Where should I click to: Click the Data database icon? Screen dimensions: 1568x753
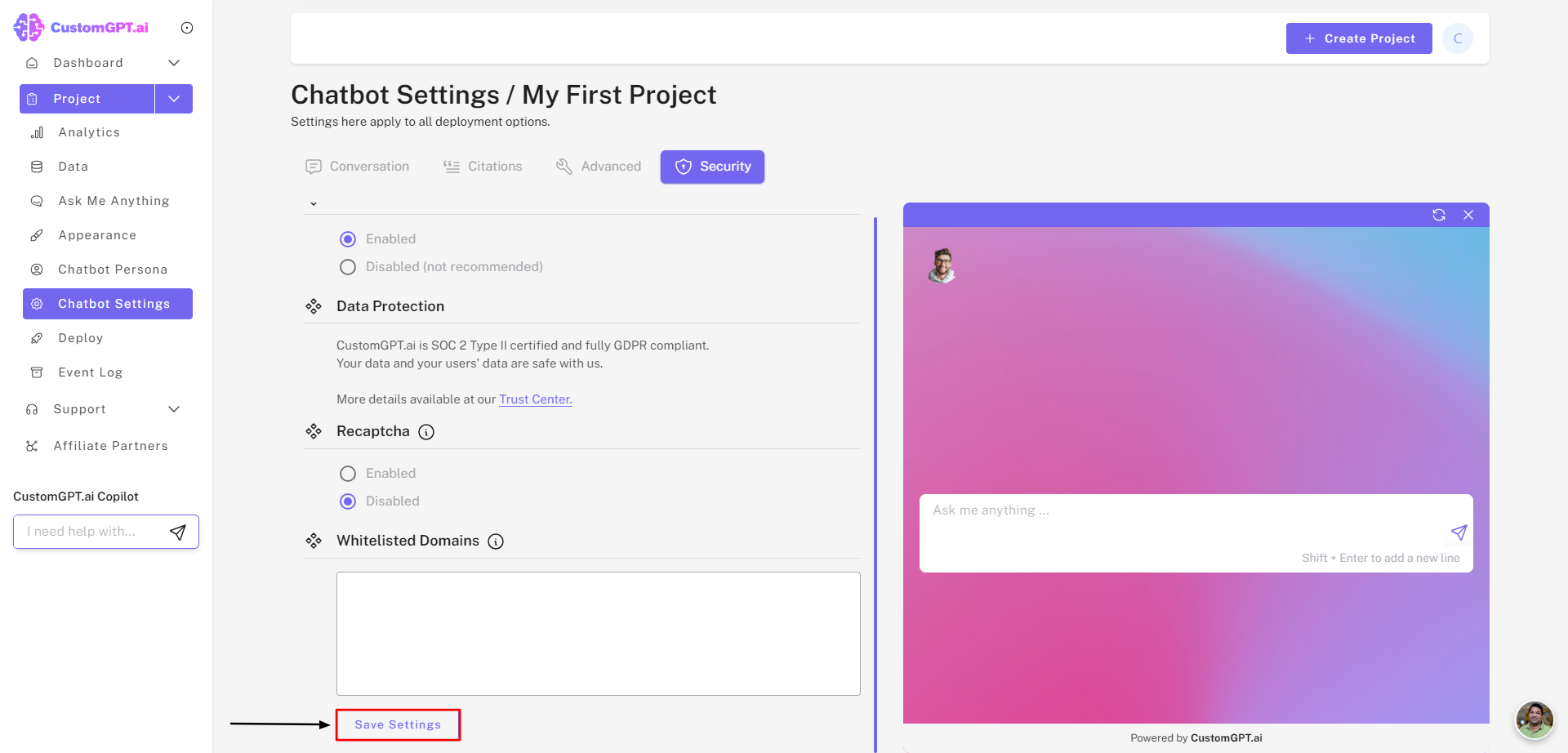click(x=37, y=167)
